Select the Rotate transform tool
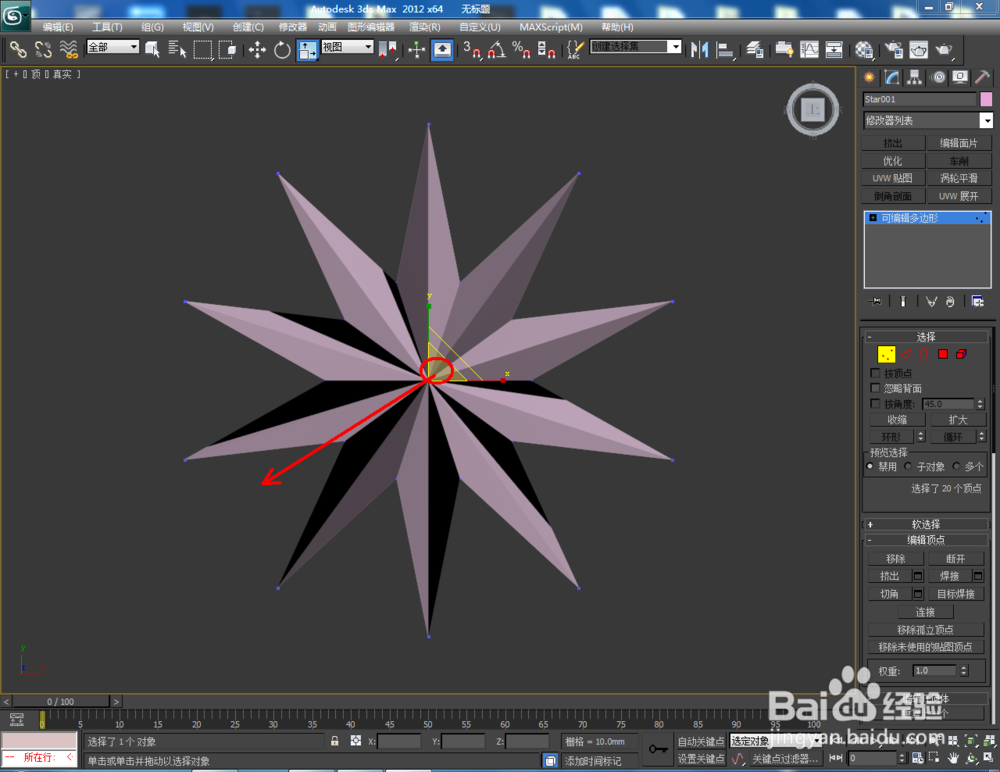This screenshot has height=772, width=1000. [x=282, y=49]
